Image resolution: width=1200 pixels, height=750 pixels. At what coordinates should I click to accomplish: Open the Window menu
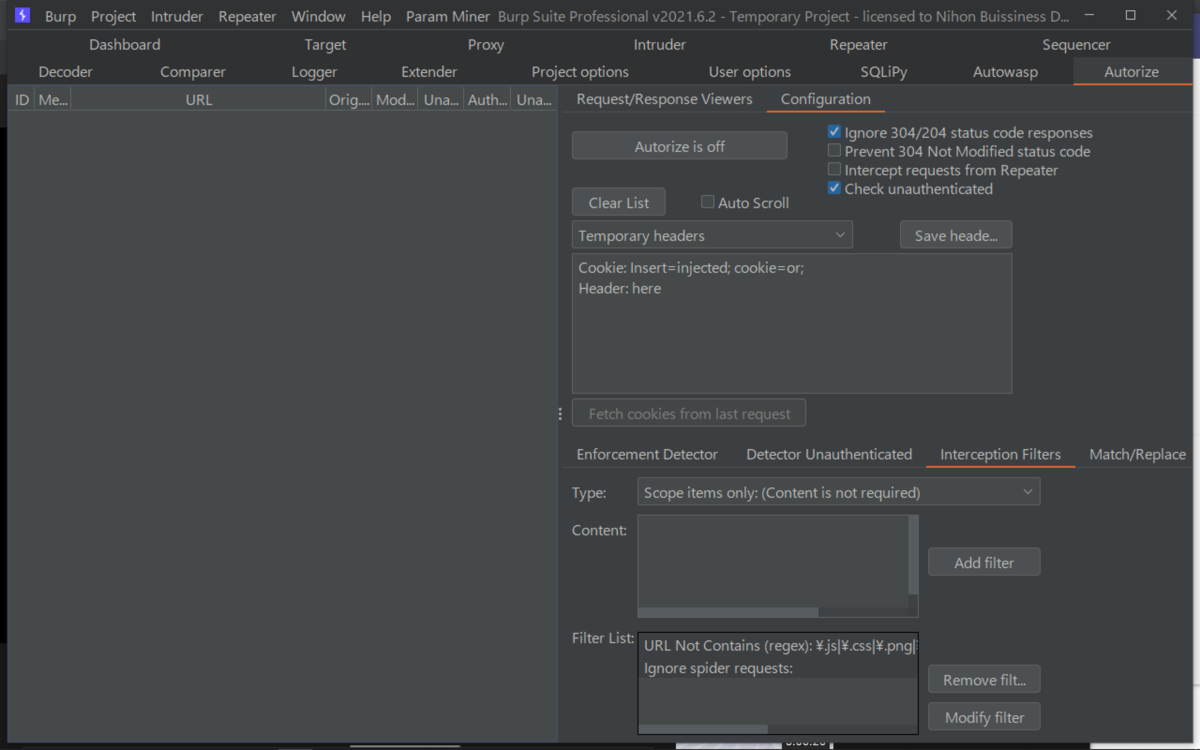pos(318,16)
